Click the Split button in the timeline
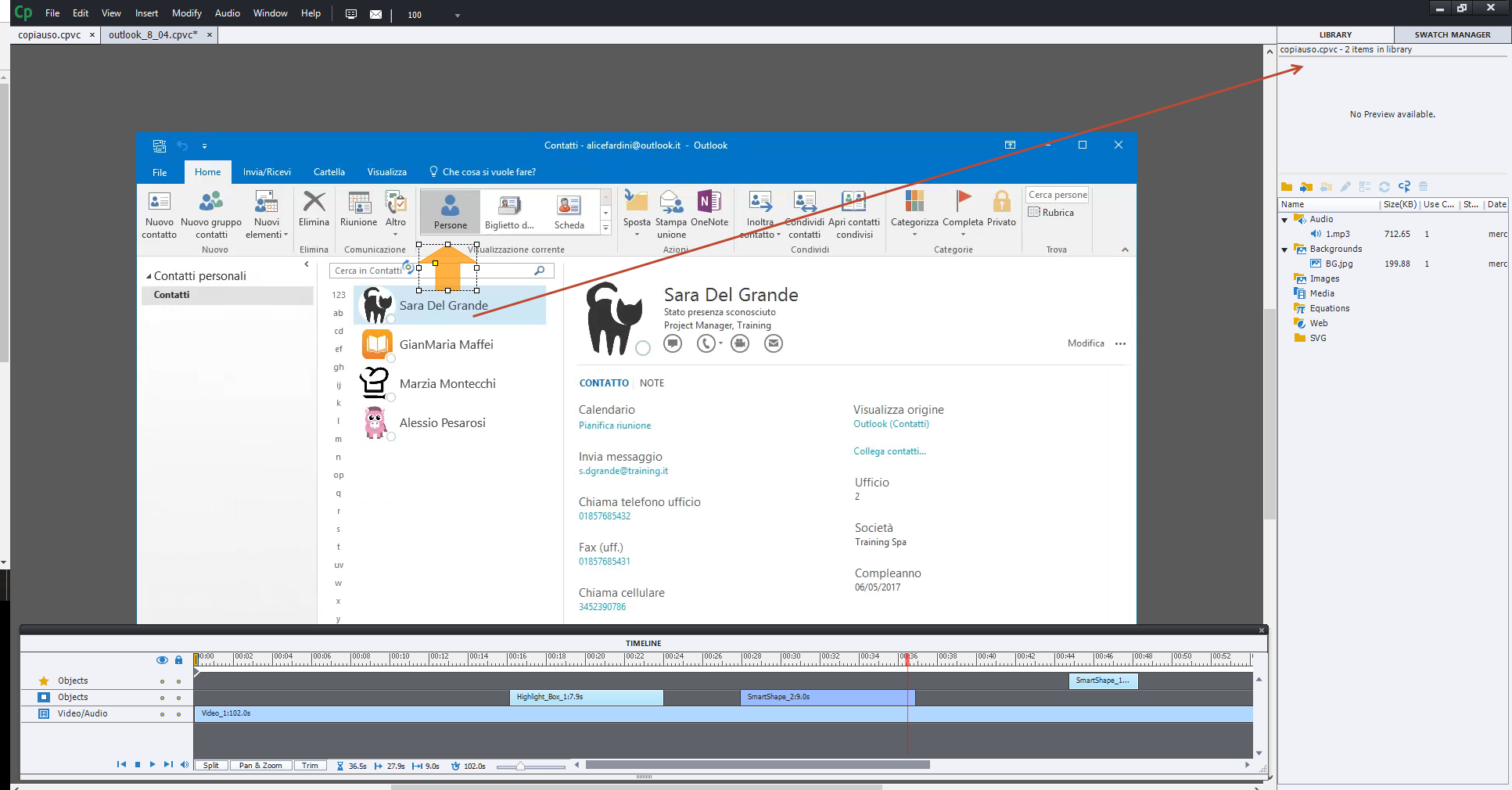1512x790 pixels. 210,766
